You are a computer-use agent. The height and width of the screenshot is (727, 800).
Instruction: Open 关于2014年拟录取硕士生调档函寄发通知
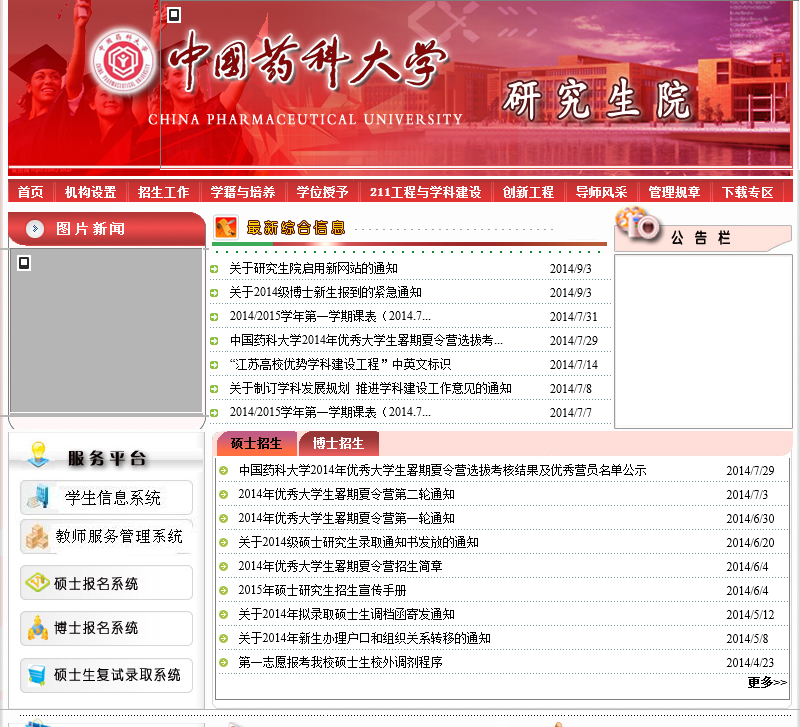click(x=346, y=614)
